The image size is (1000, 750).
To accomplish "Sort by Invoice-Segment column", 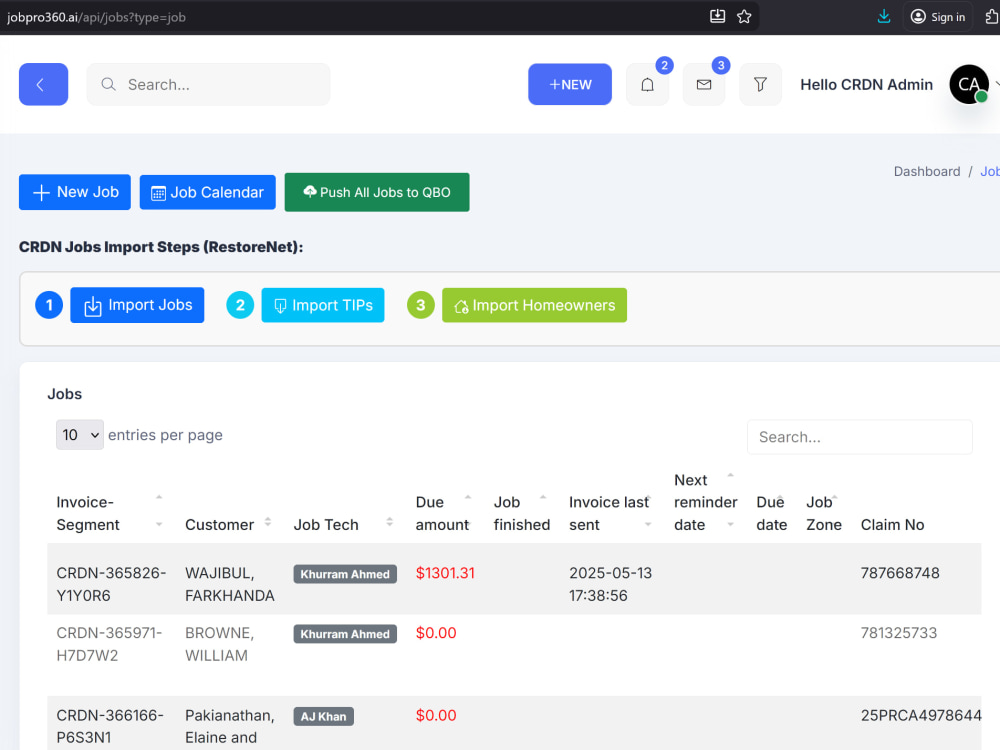I will pyautogui.click(x=108, y=513).
